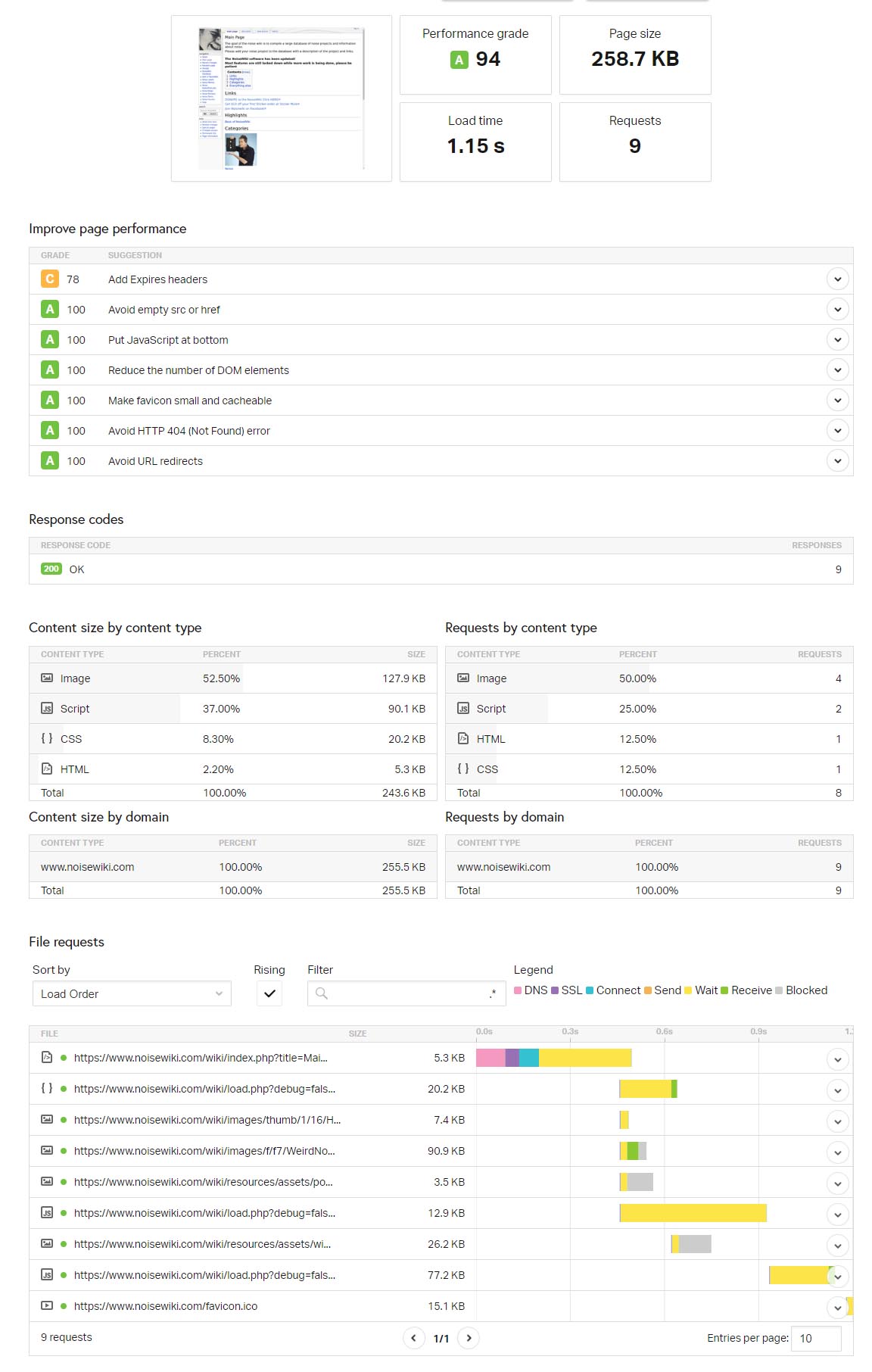Click the HTML file icon for index.php request

47,1057
